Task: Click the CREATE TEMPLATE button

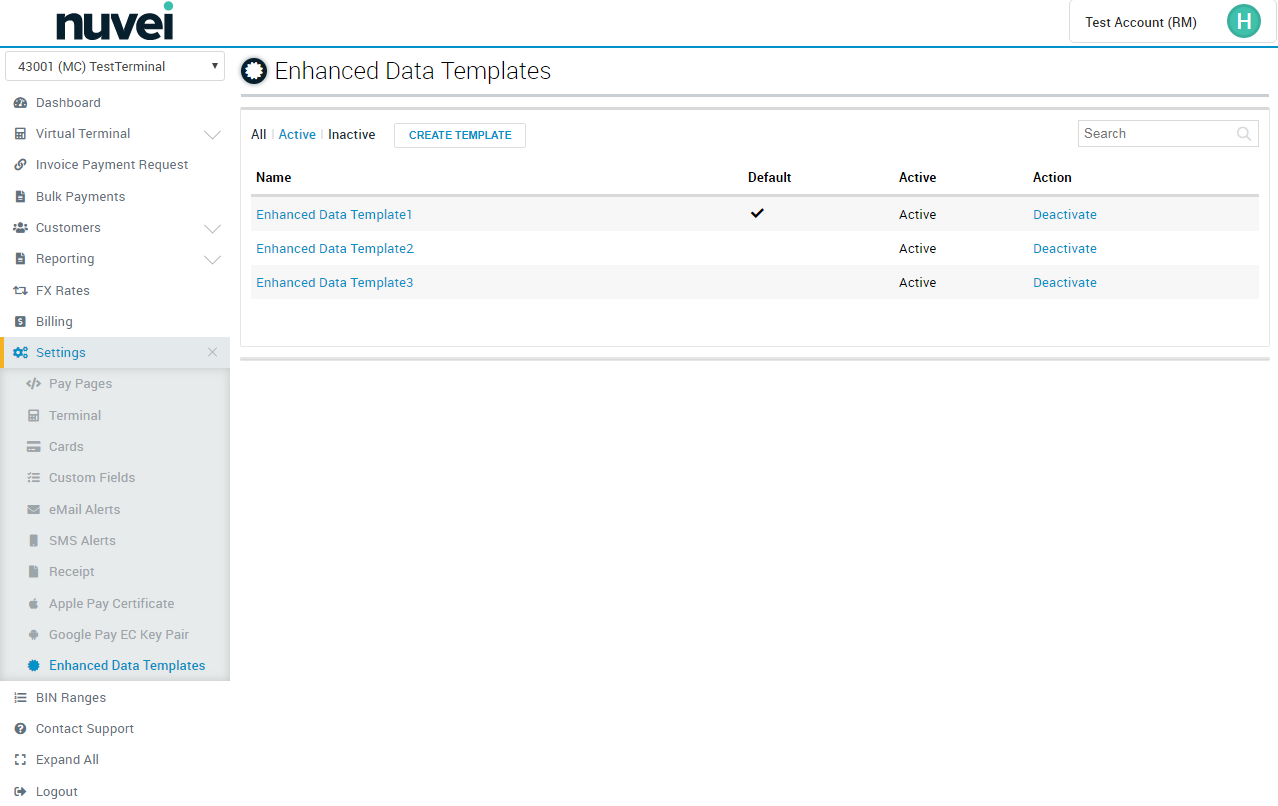Action: coord(460,135)
